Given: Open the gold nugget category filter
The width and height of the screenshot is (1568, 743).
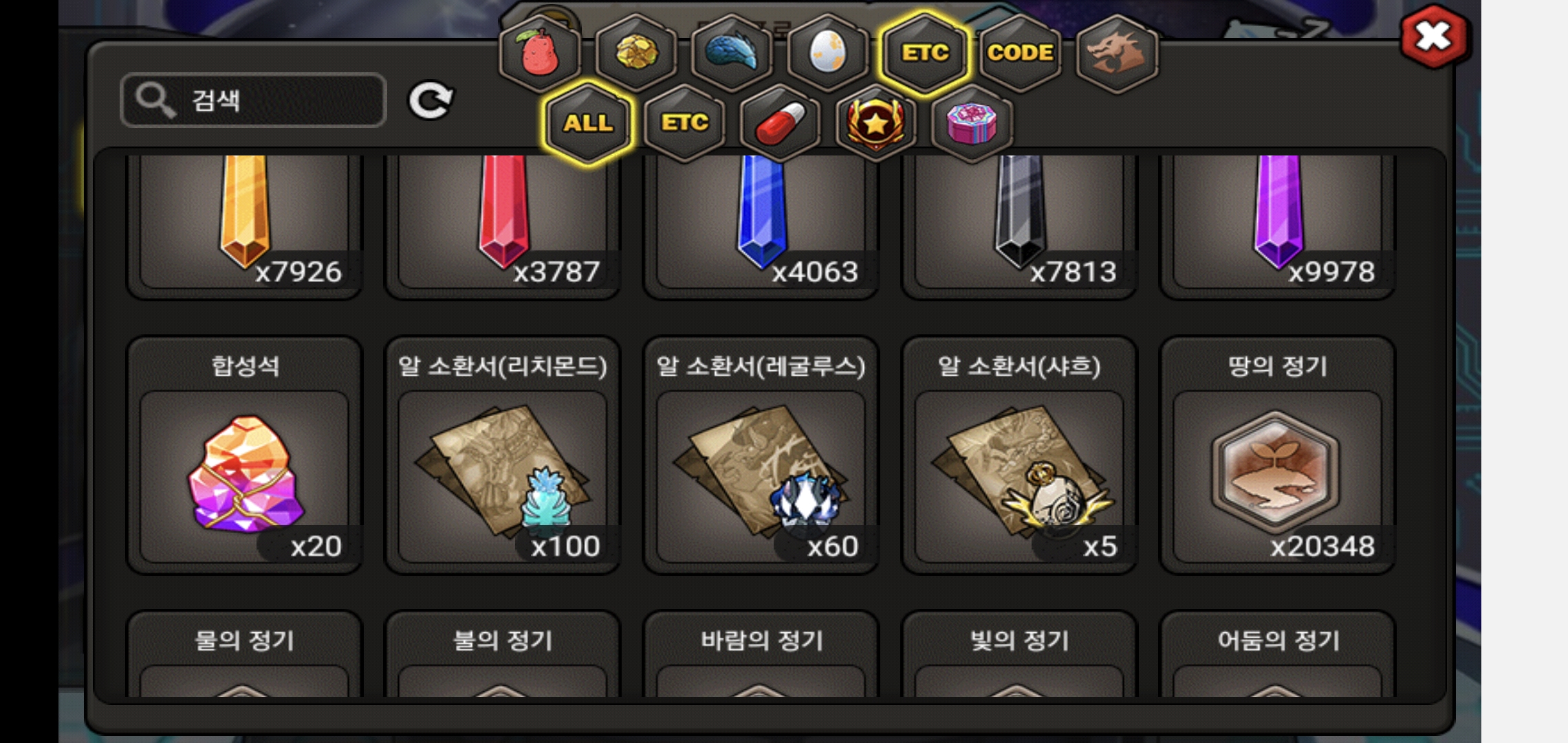Looking at the screenshot, I should [x=636, y=53].
